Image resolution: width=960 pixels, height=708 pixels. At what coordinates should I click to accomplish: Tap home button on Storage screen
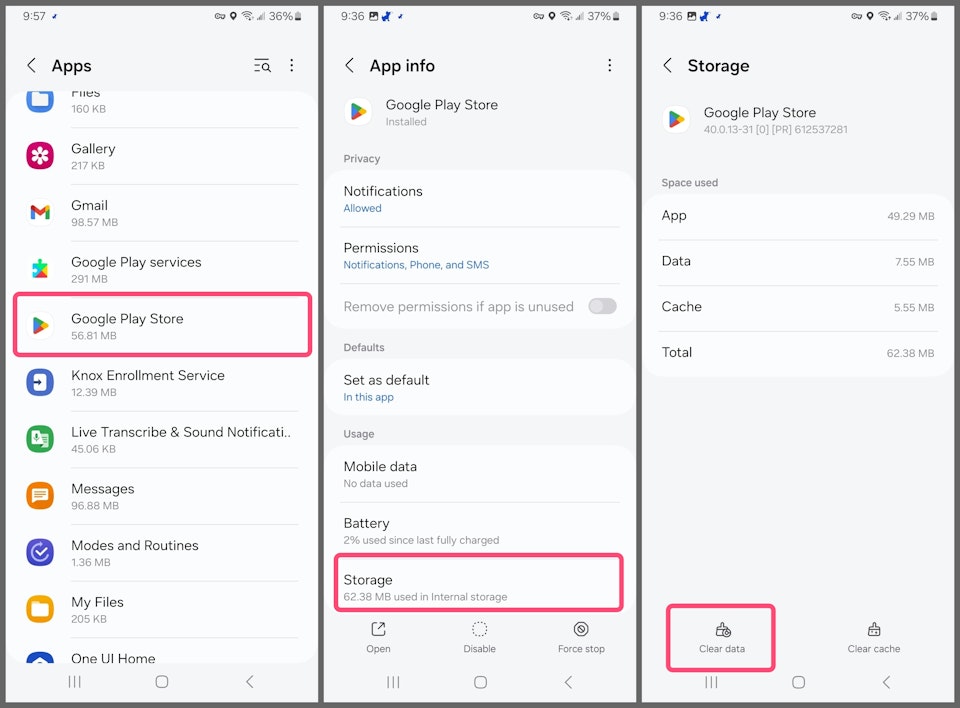click(798, 682)
